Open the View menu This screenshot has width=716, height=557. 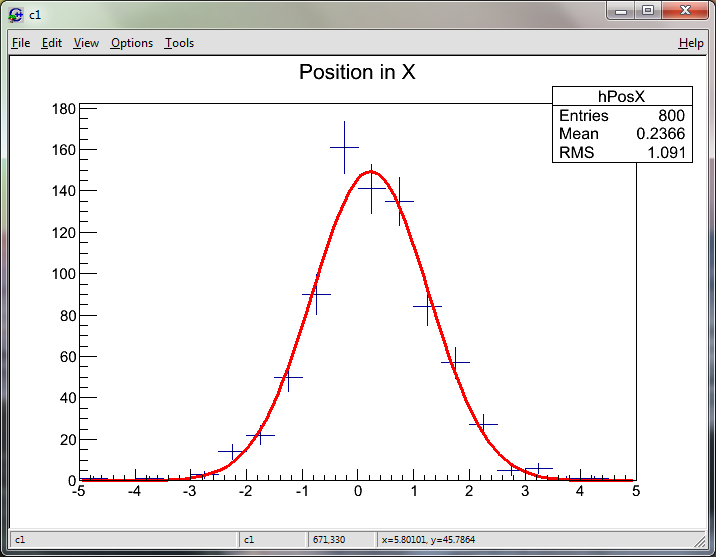(86, 43)
